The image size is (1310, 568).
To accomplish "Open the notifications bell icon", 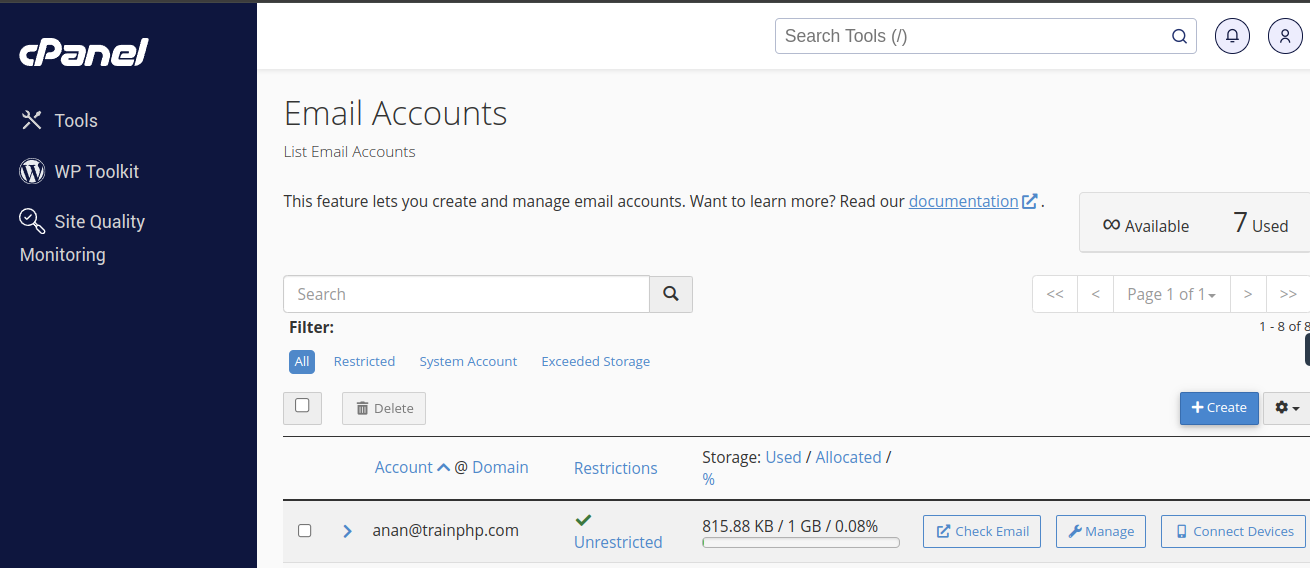I will tap(1232, 36).
